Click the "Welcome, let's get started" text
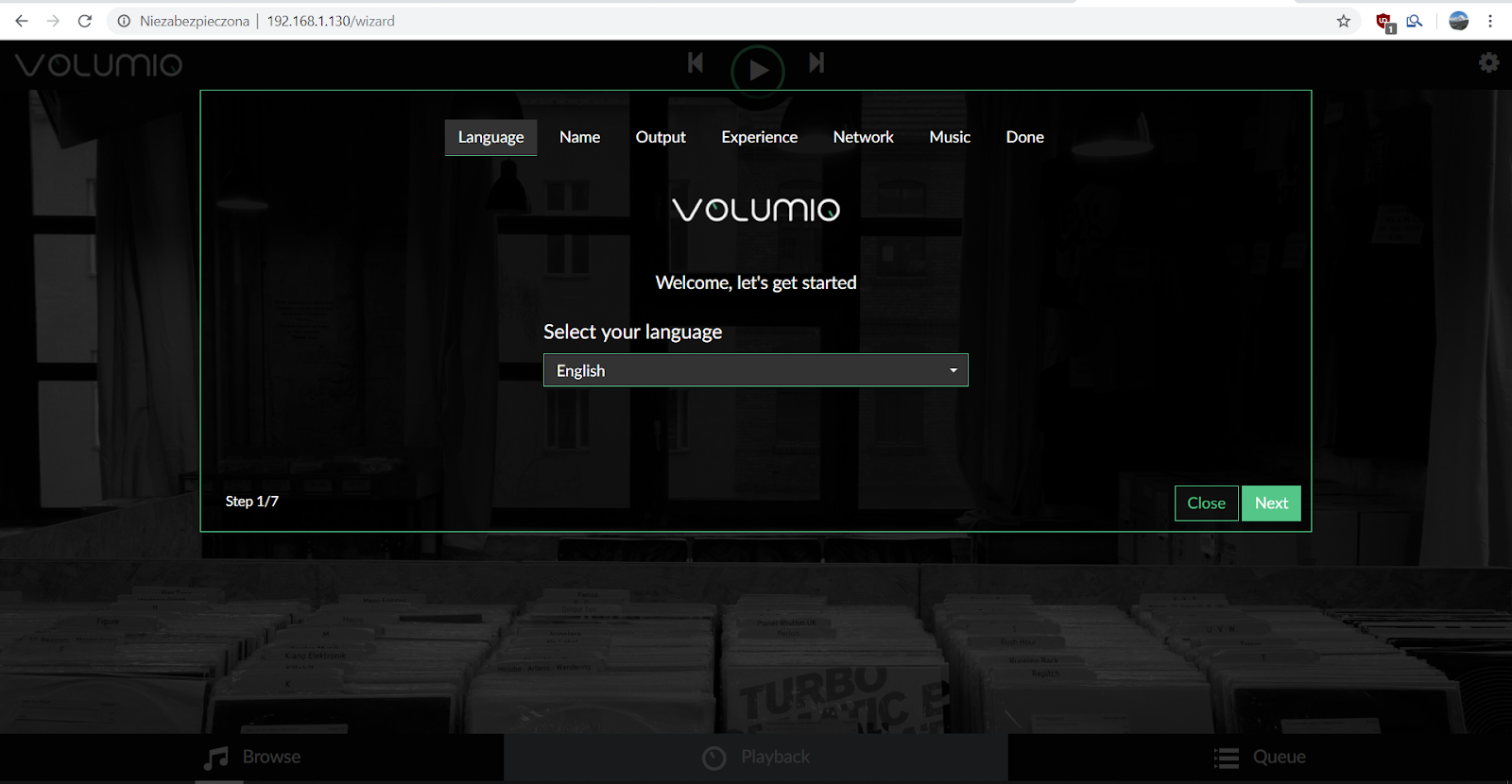This screenshot has height=784, width=1512. [756, 282]
